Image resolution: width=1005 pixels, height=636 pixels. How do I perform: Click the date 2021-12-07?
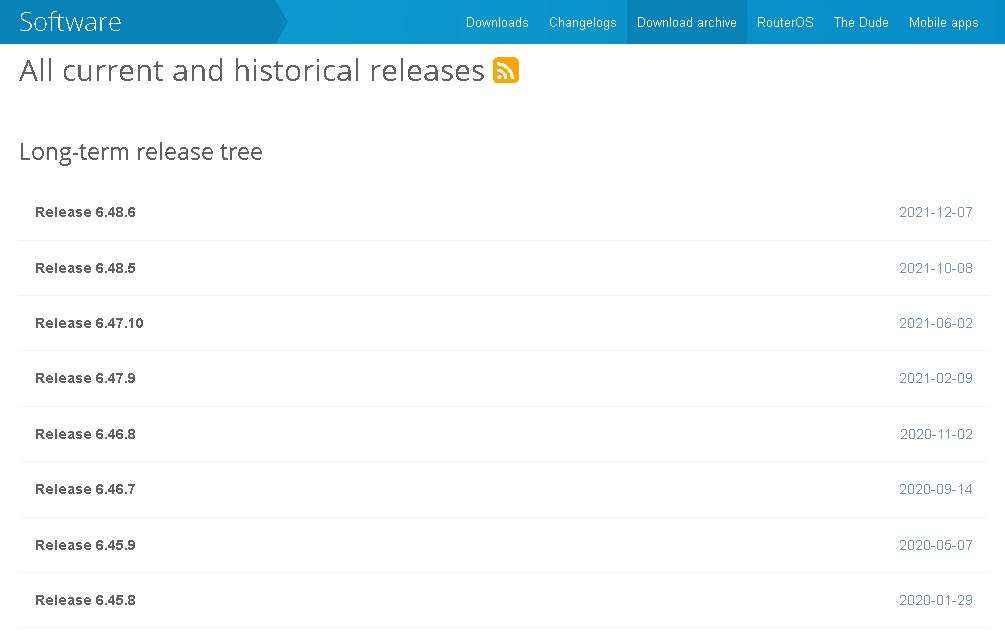[936, 212]
